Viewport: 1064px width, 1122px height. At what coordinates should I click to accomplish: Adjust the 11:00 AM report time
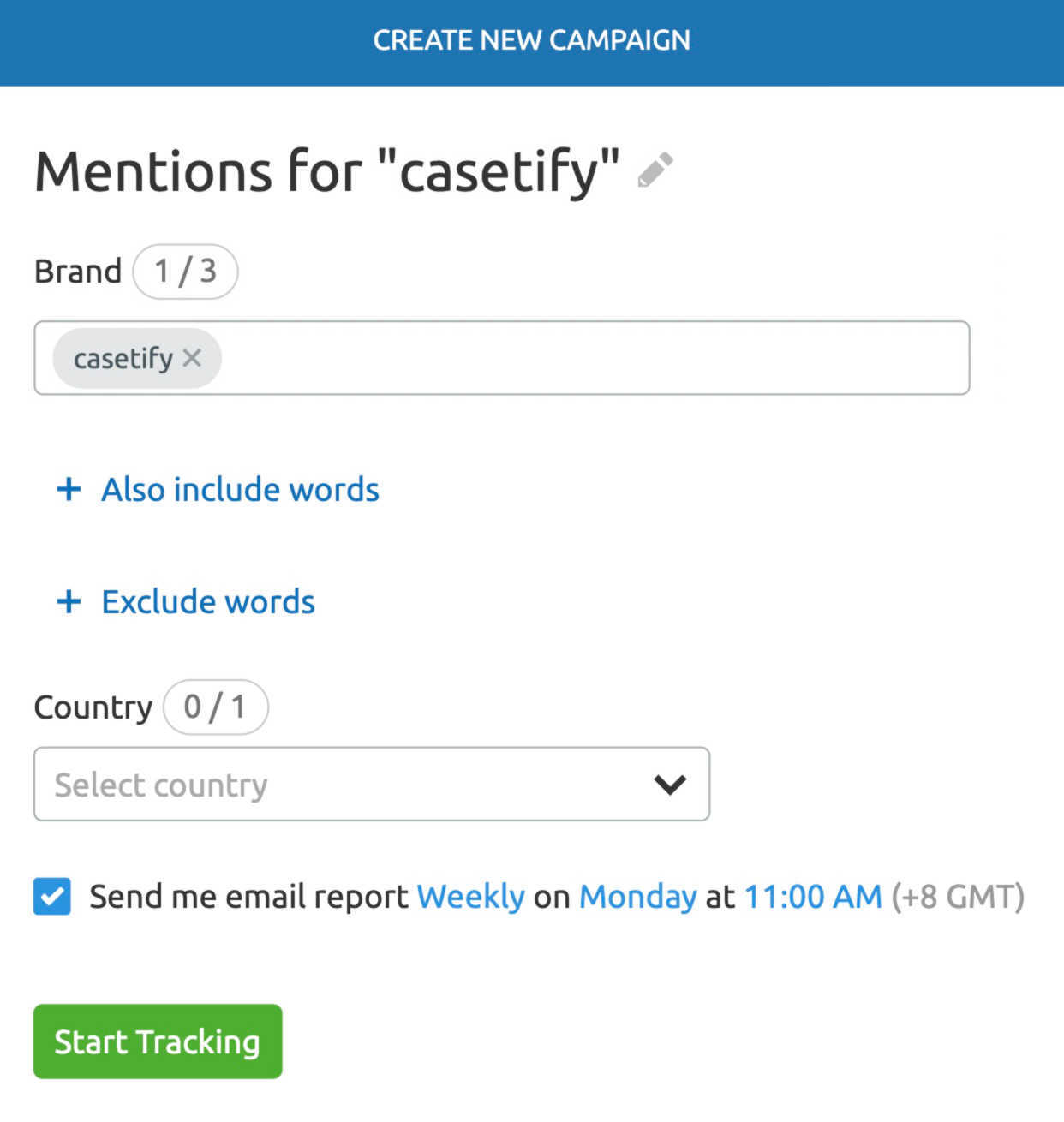(811, 896)
